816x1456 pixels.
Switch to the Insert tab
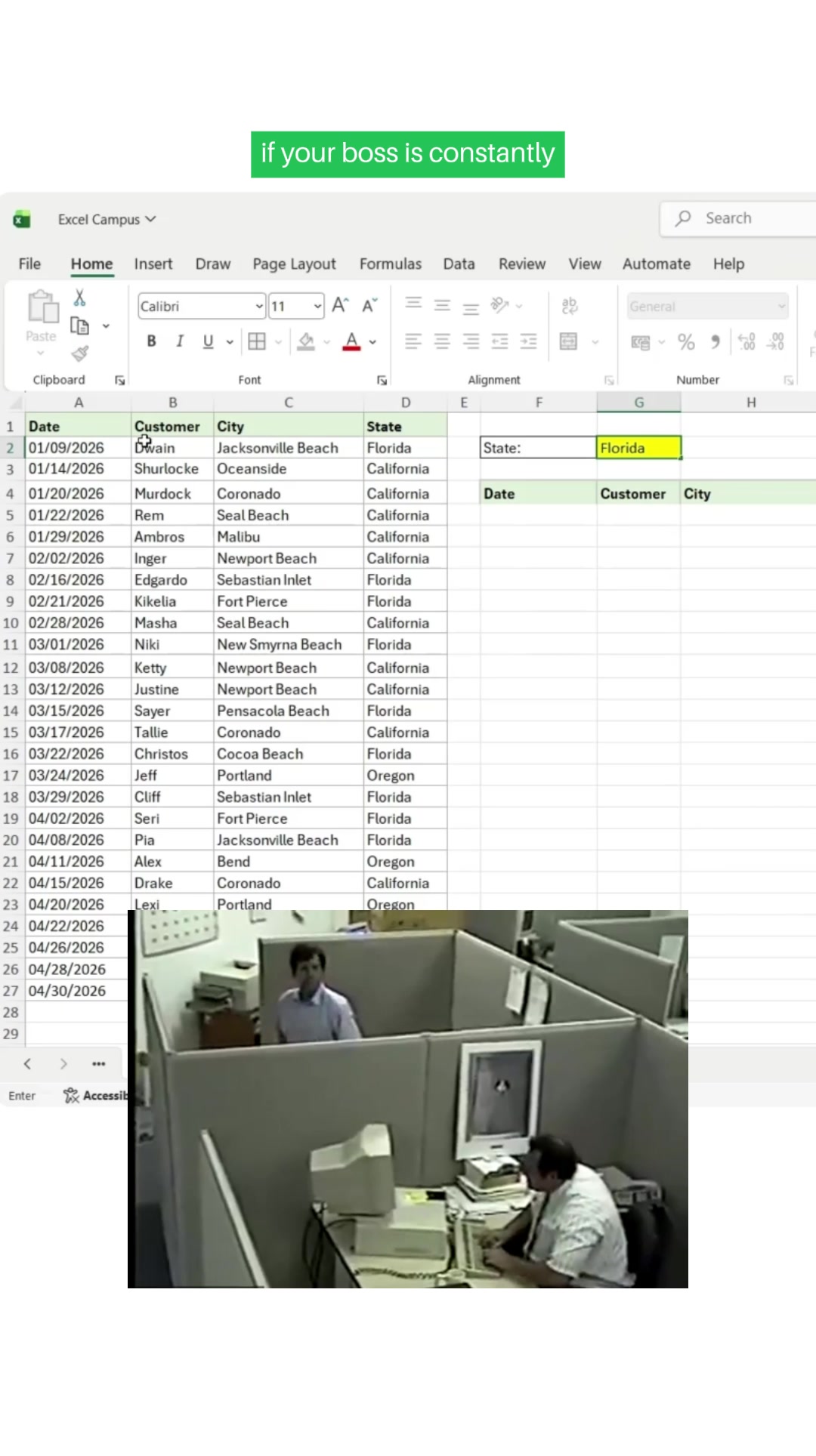[153, 264]
